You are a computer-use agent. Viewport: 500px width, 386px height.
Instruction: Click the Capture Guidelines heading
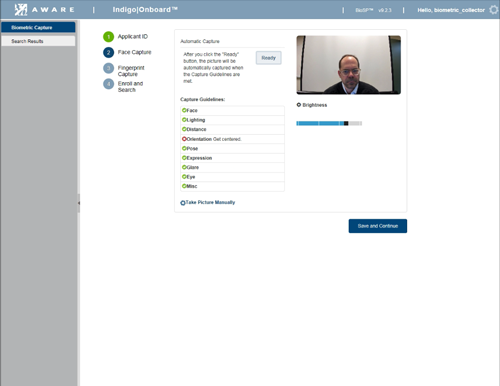[x=202, y=99]
